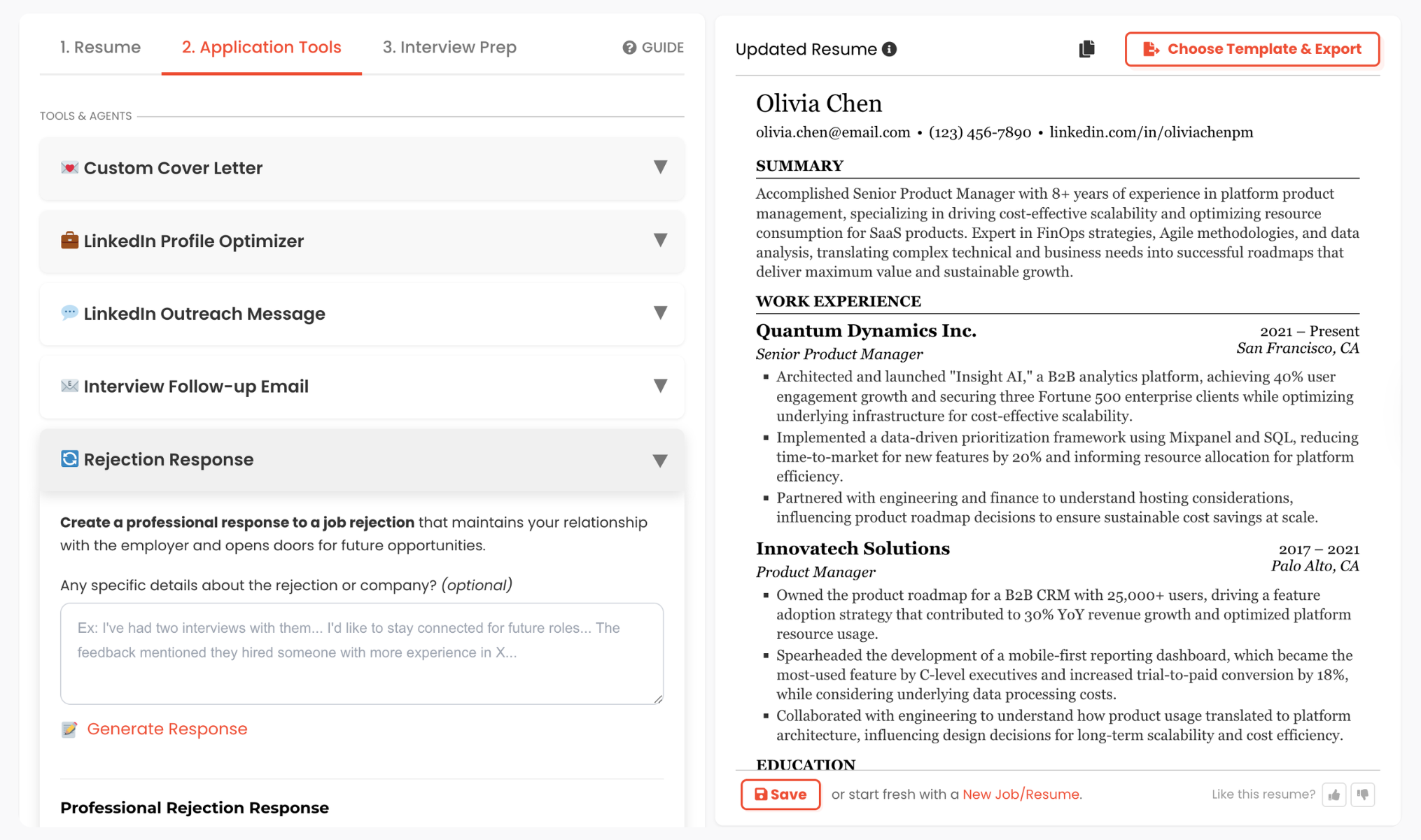Image resolution: width=1421 pixels, height=840 pixels.
Task: Click the pencil icon next to Generate Response
Action: tap(69, 729)
